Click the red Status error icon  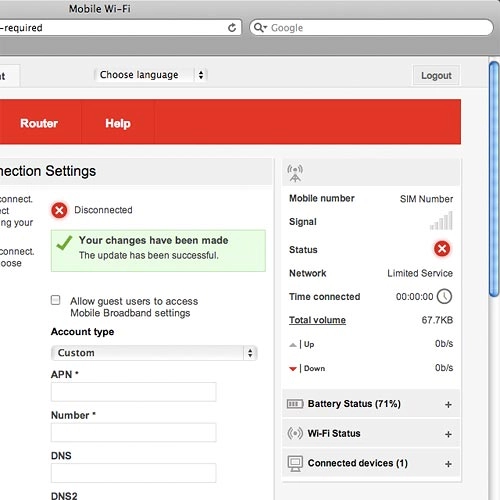pyautogui.click(x=442, y=249)
